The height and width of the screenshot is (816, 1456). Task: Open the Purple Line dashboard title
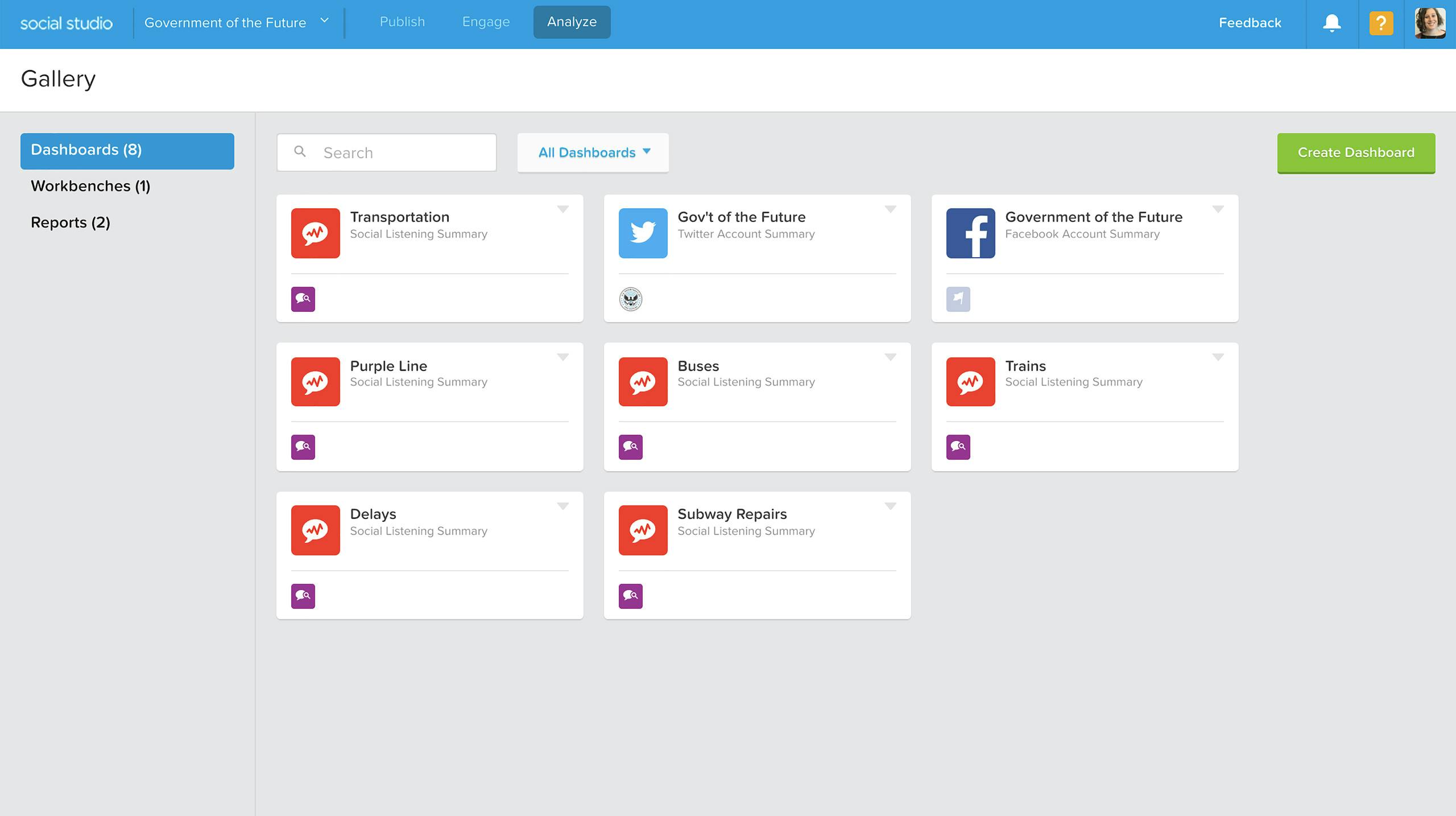coord(388,366)
